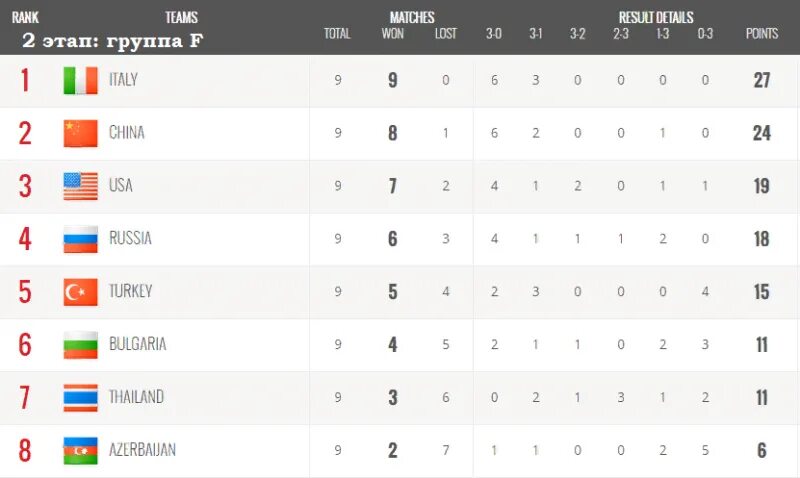Click Italy's 27 points value
The height and width of the screenshot is (478, 800).
click(762, 80)
